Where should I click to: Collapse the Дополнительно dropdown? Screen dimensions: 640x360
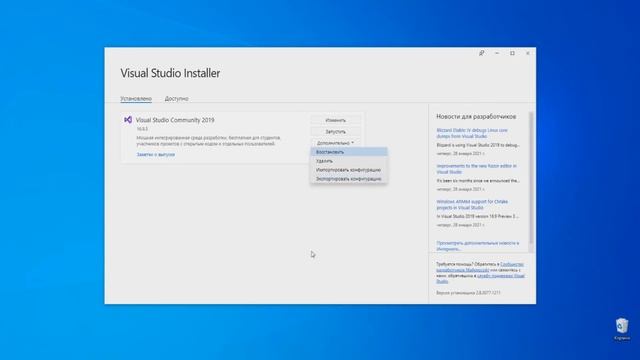coord(336,143)
